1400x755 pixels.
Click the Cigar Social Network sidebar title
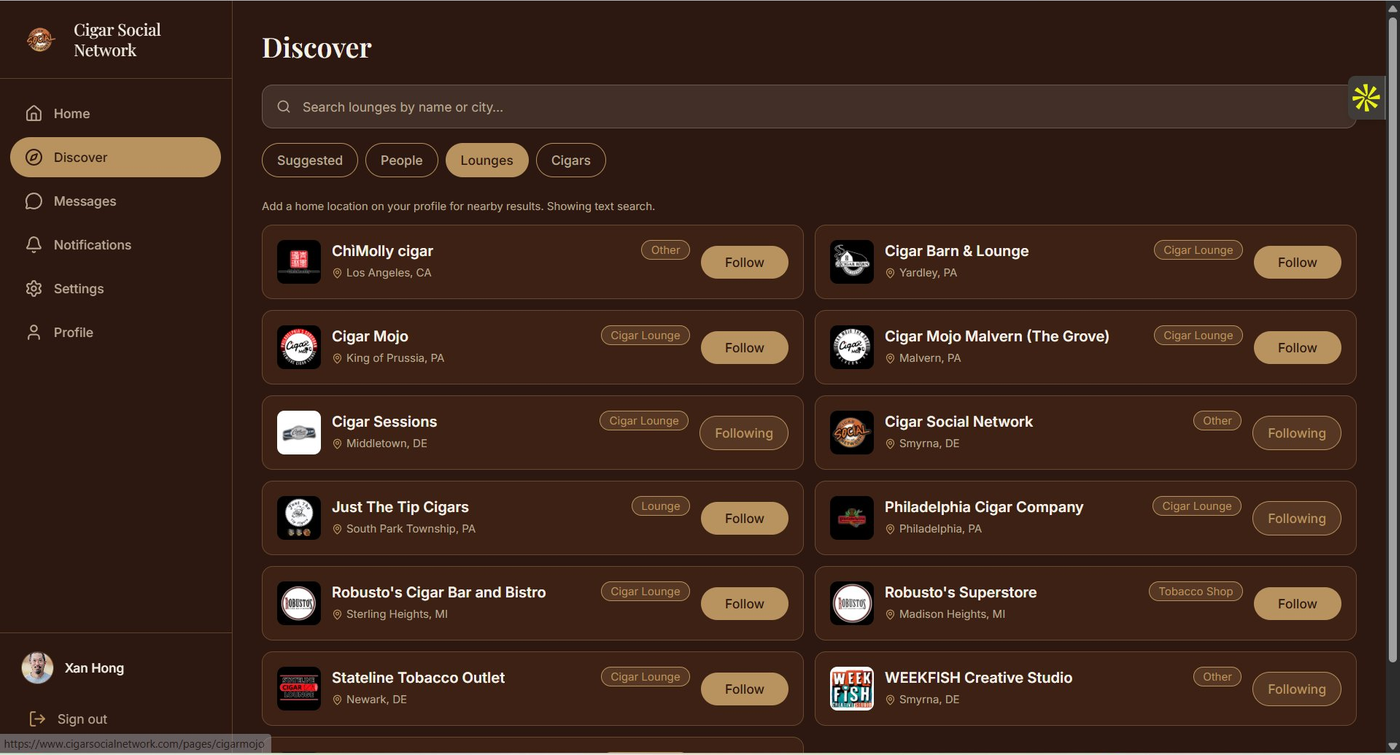point(117,40)
